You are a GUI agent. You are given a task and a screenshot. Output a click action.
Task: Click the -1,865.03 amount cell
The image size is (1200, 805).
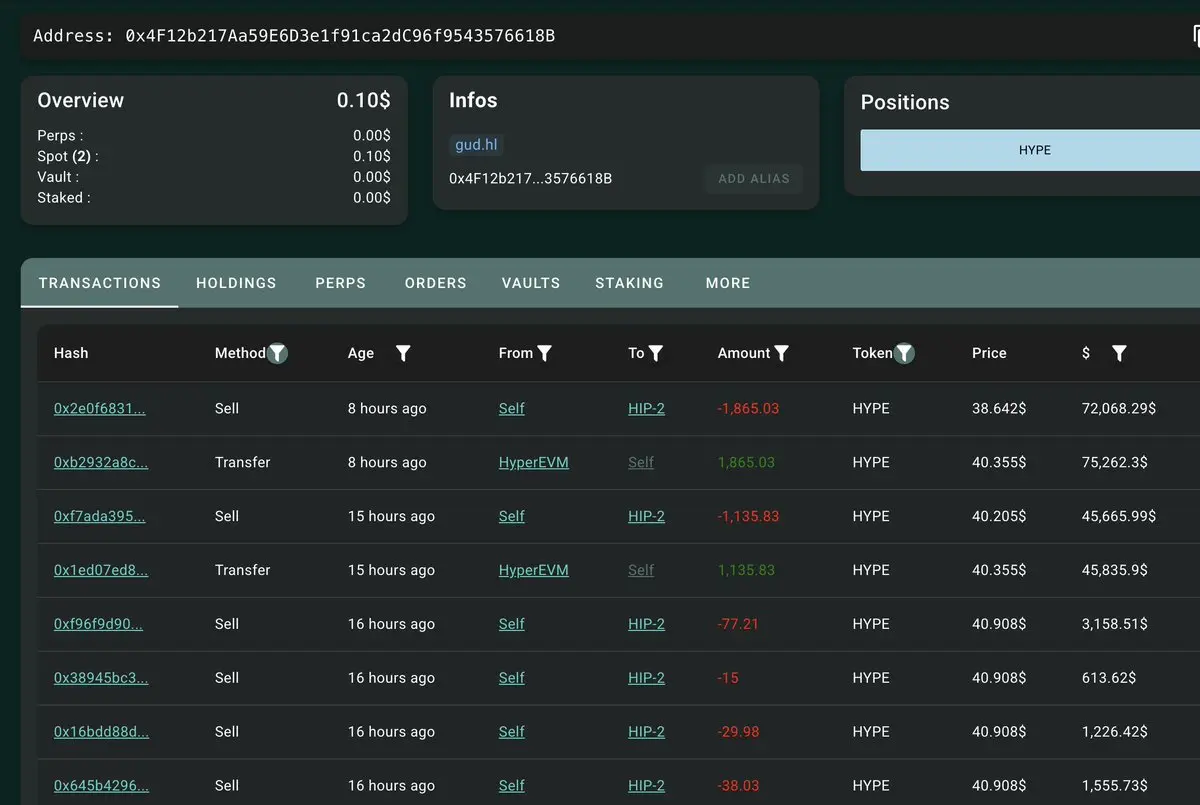tap(748, 408)
